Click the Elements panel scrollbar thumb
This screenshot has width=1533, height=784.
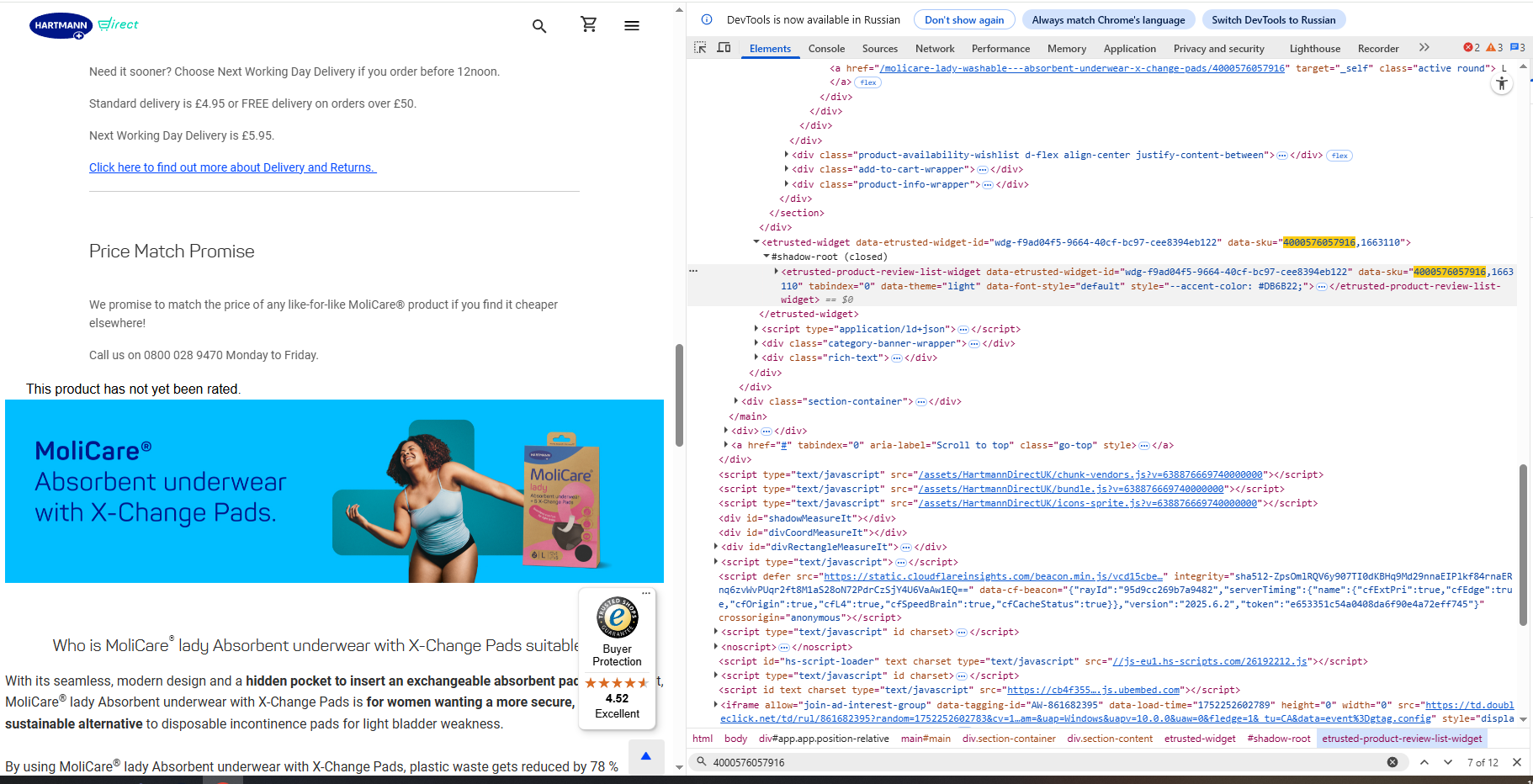tap(1523, 545)
